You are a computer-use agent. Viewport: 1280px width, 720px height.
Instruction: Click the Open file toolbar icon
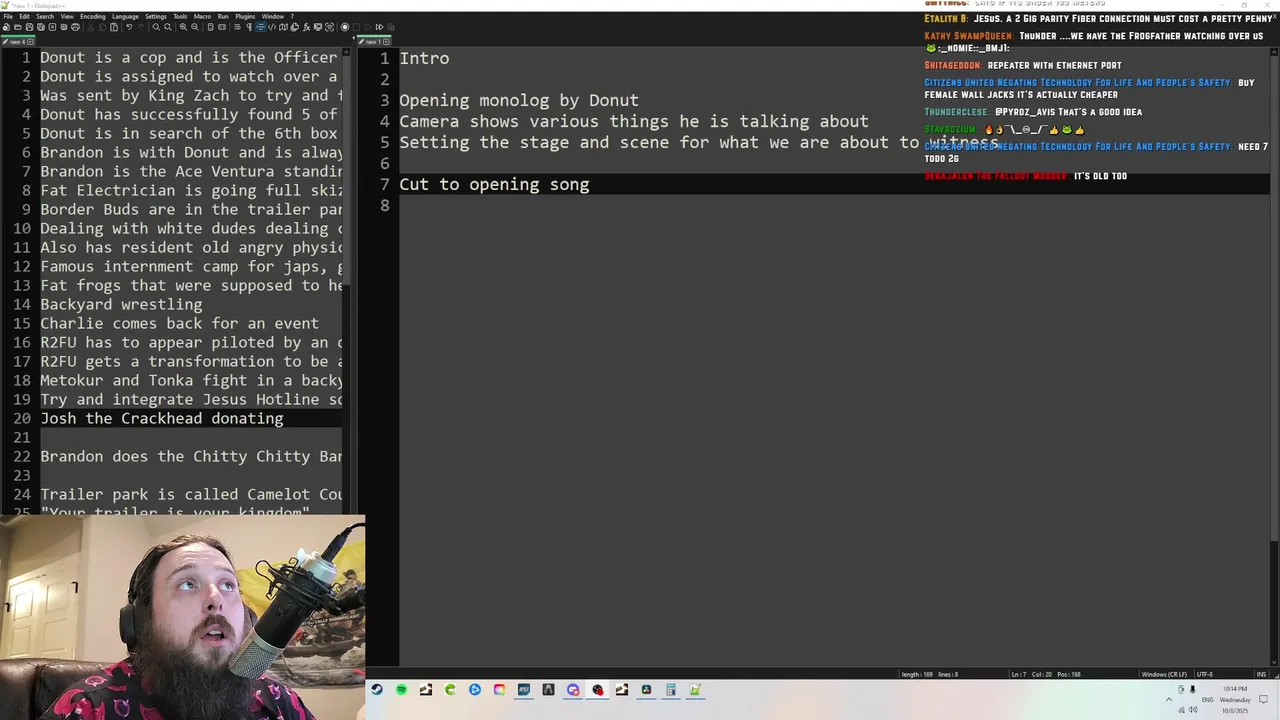tap(17, 27)
